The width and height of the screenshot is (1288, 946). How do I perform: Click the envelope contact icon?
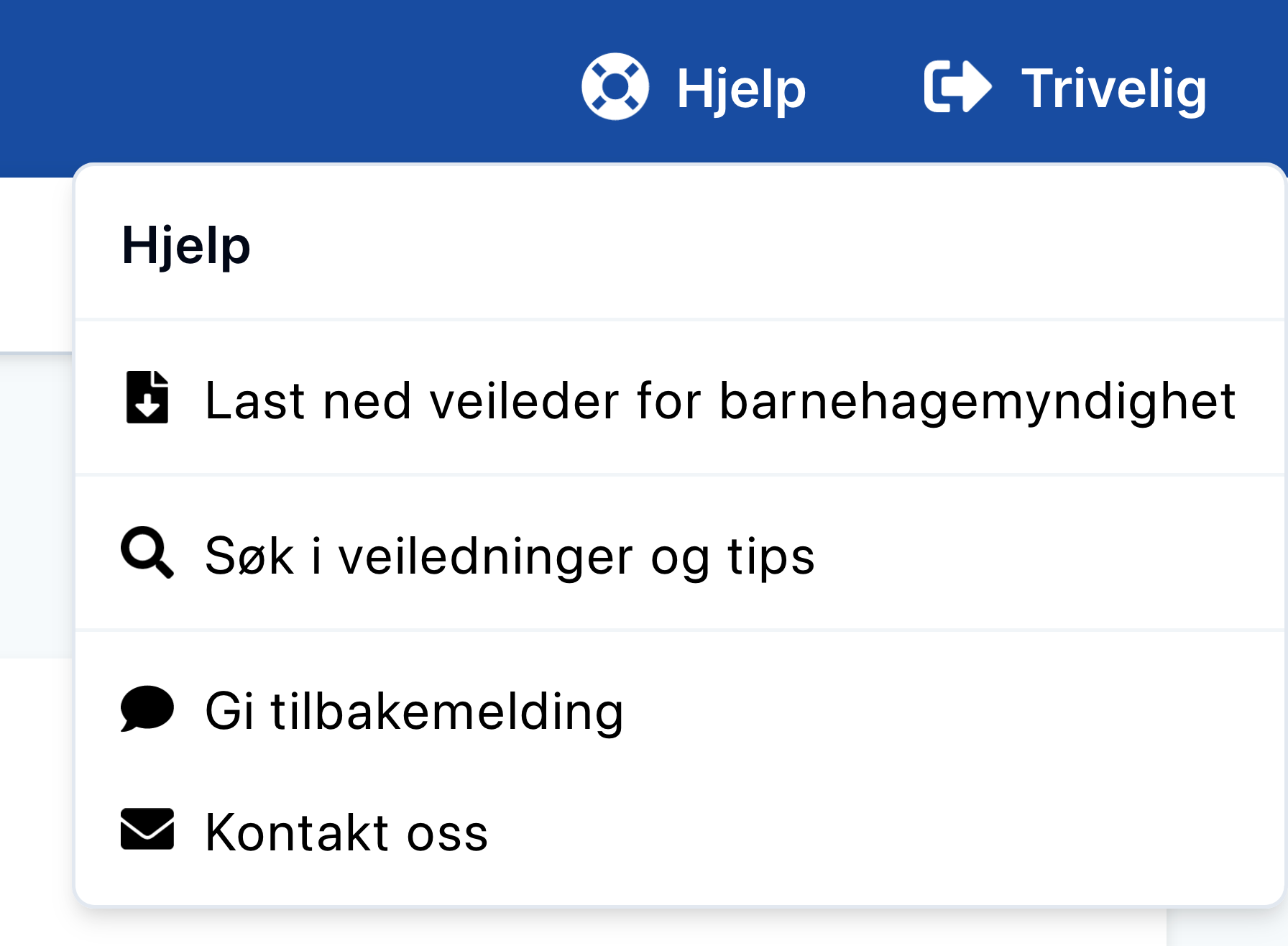147,829
